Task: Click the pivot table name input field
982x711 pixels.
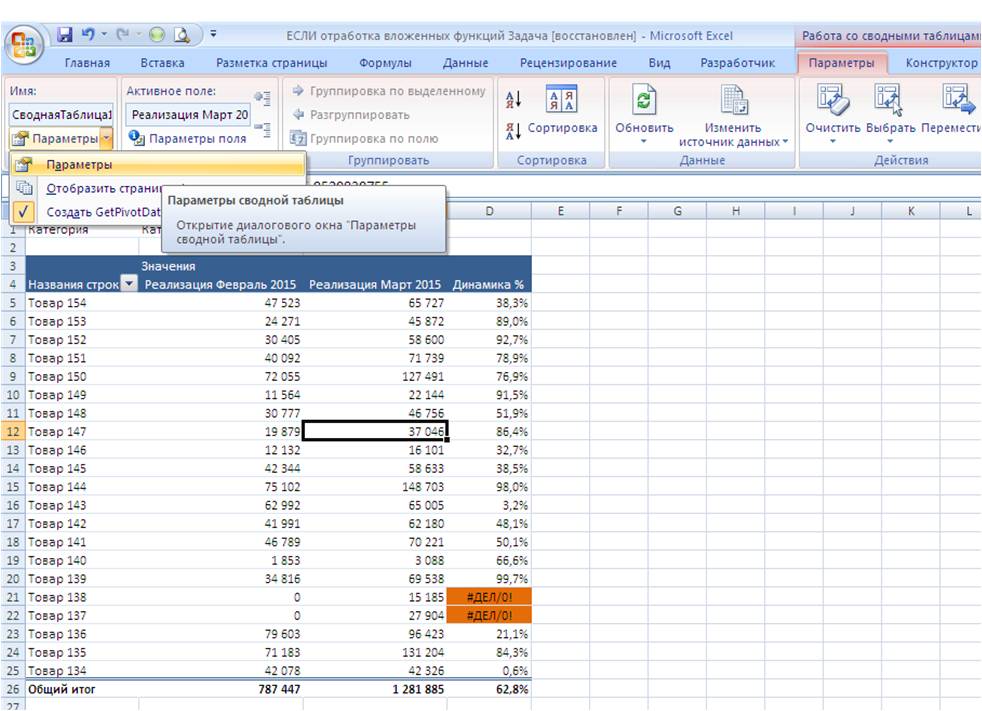Action: (62, 115)
